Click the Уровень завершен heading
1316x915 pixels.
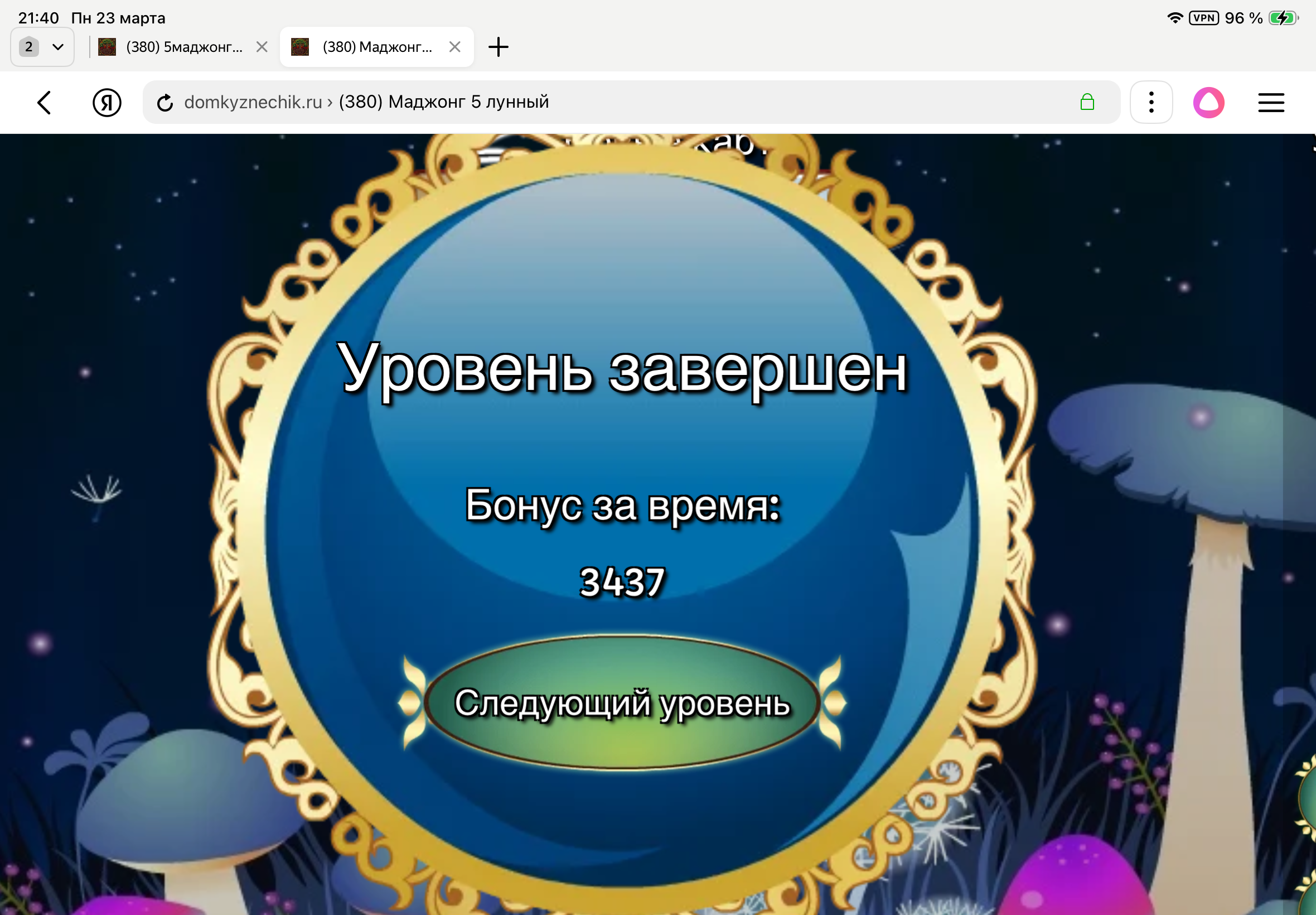tap(622, 369)
